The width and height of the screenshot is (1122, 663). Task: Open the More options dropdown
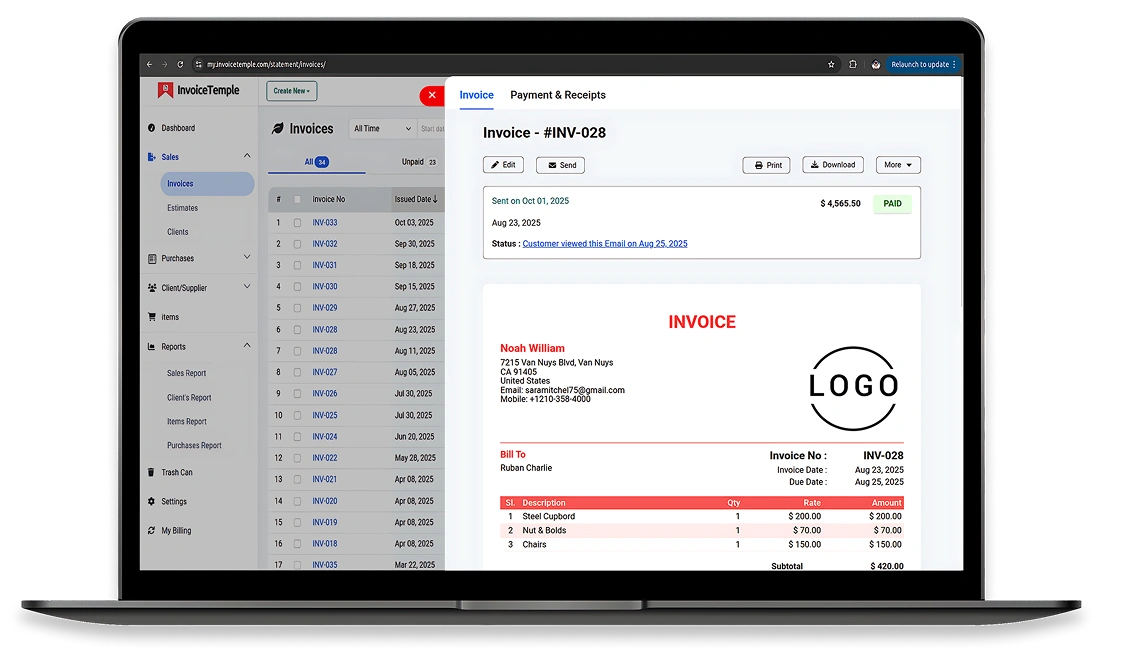[897, 165]
